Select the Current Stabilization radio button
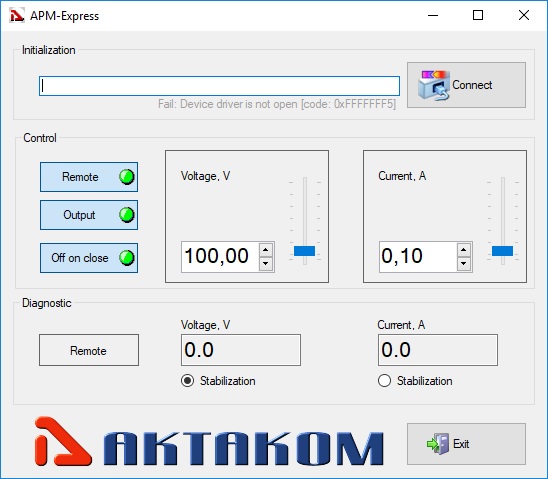Screen dimensions: 548x479 (x=384, y=380)
